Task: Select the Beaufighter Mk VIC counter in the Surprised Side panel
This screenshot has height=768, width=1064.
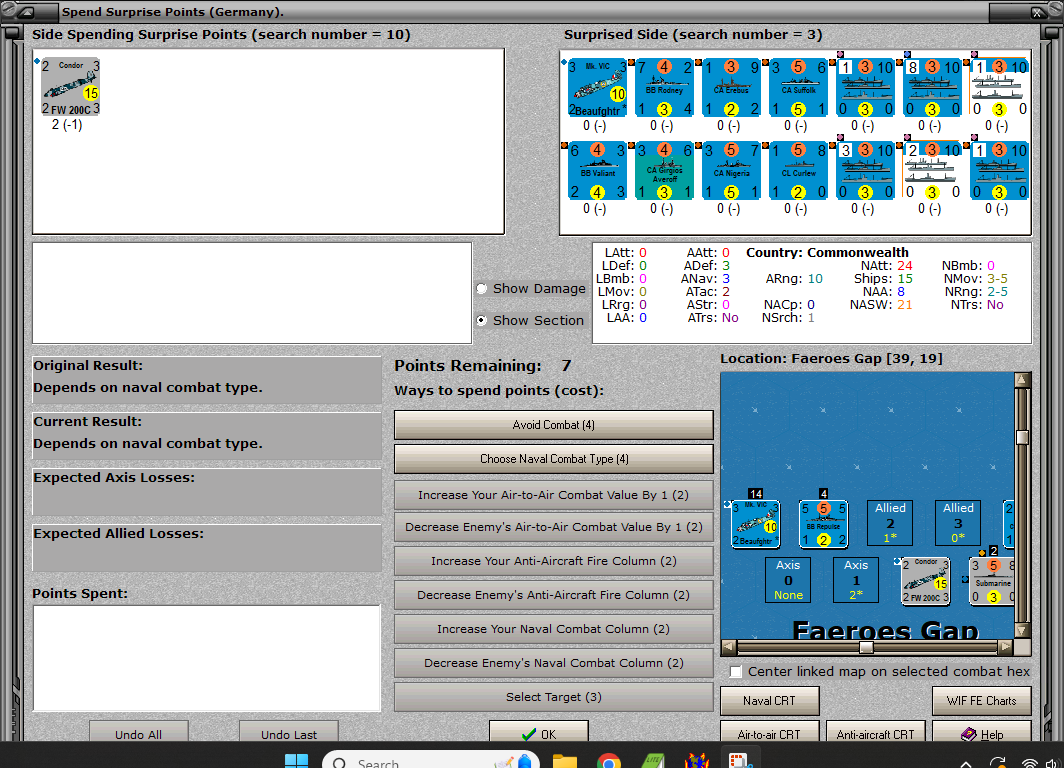Action: pyautogui.click(x=597, y=88)
